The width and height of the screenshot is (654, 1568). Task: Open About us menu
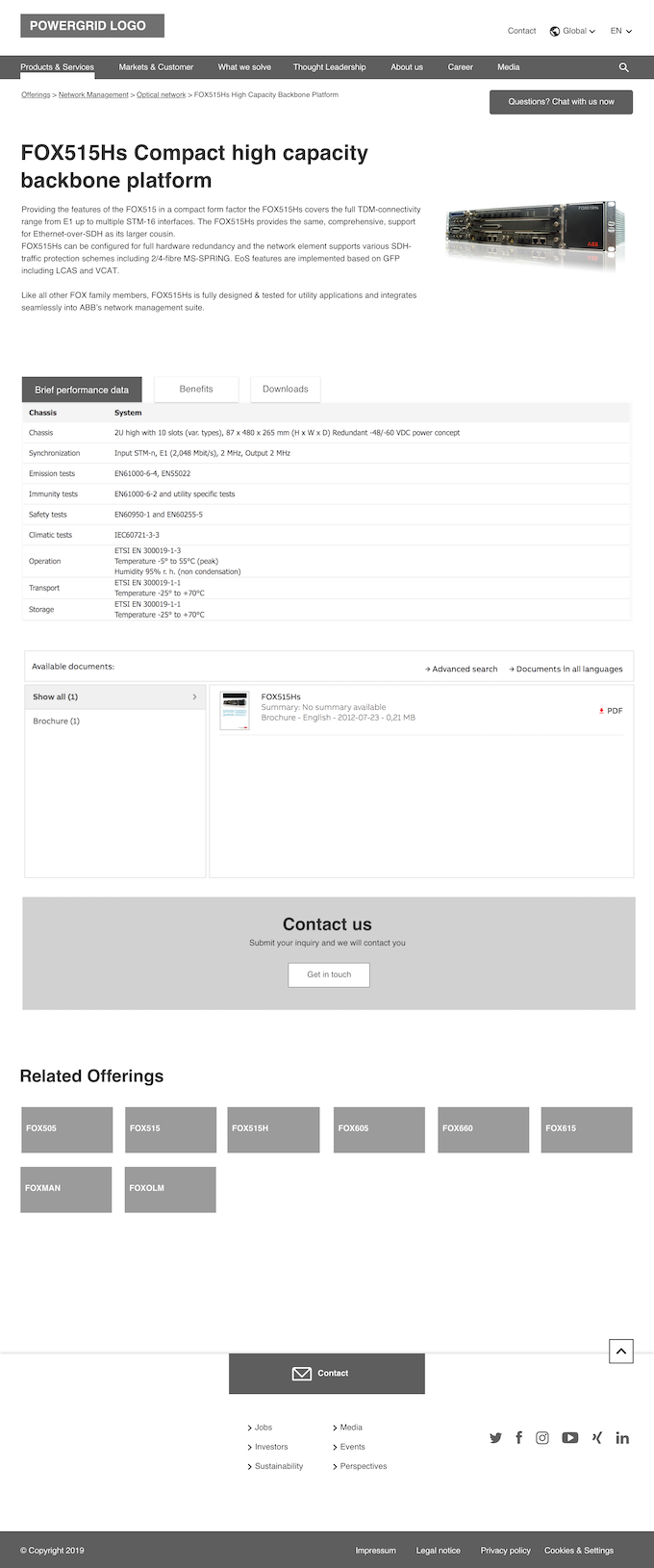coord(407,67)
